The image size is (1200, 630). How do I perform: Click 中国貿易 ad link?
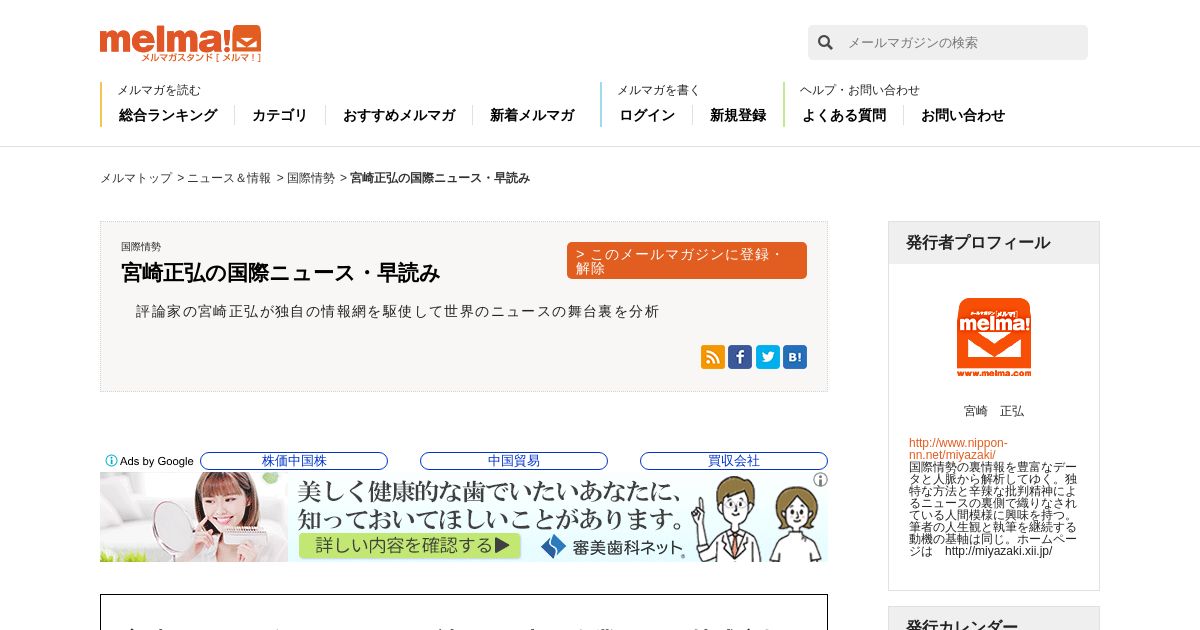point(514,461)
